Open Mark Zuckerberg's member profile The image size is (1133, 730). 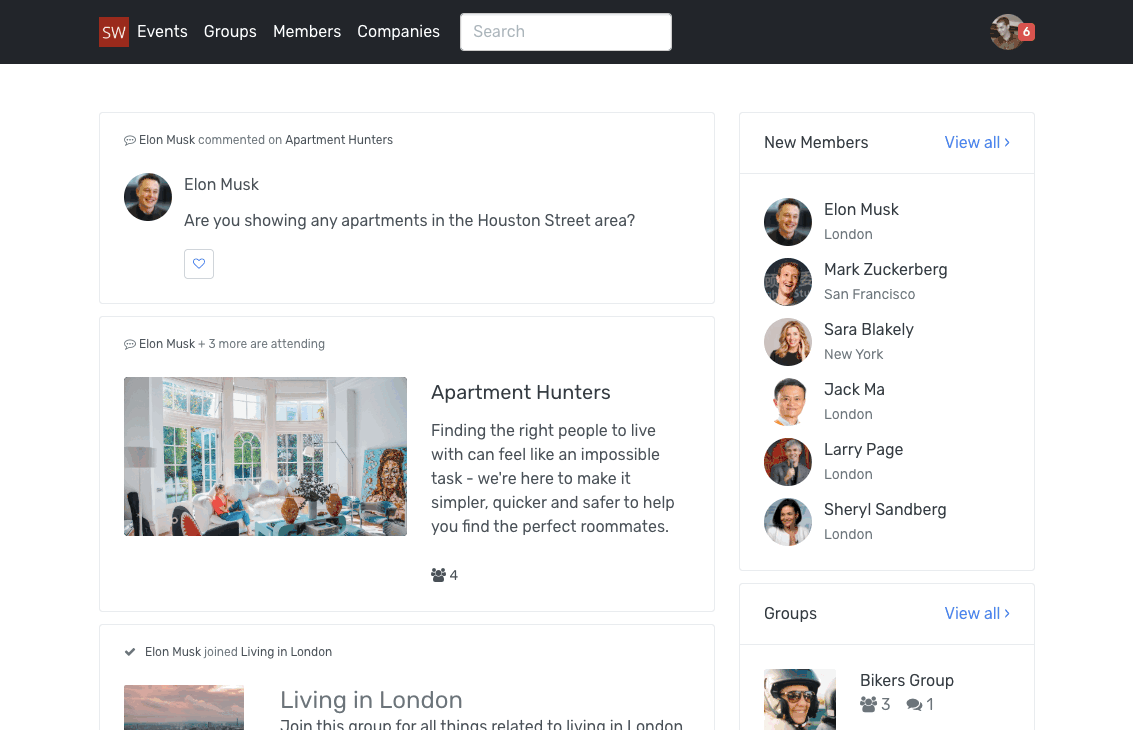click(x=885, y=270)
